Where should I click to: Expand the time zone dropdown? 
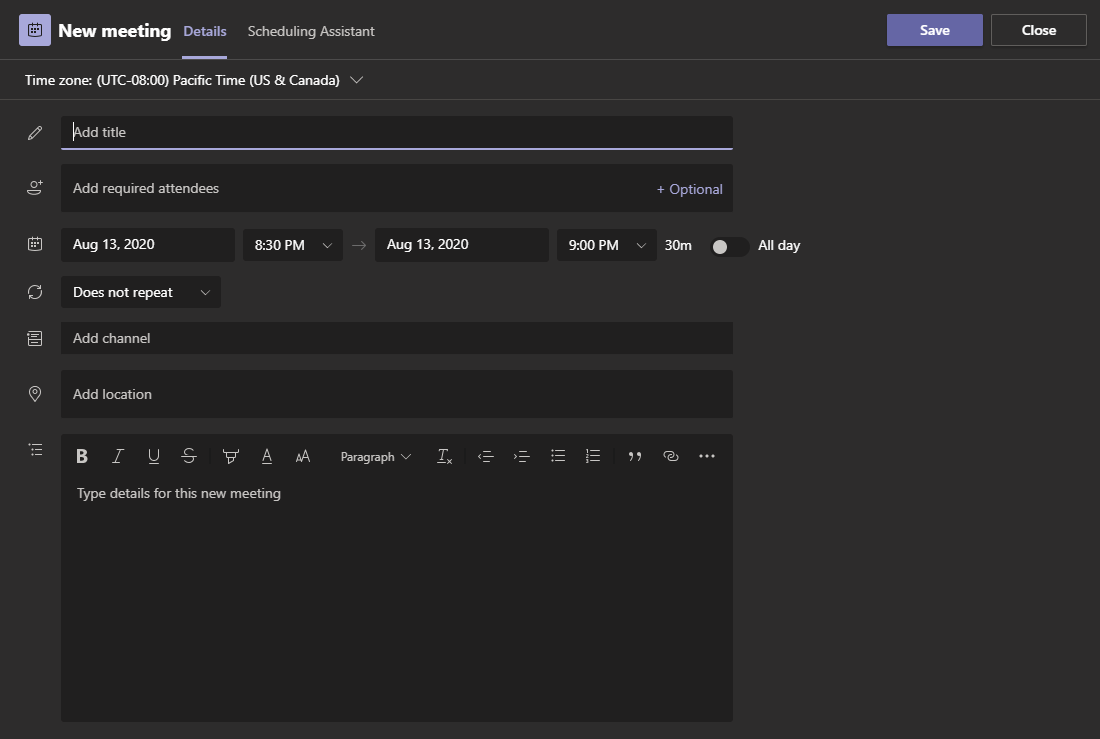click(x=357, y=80)
